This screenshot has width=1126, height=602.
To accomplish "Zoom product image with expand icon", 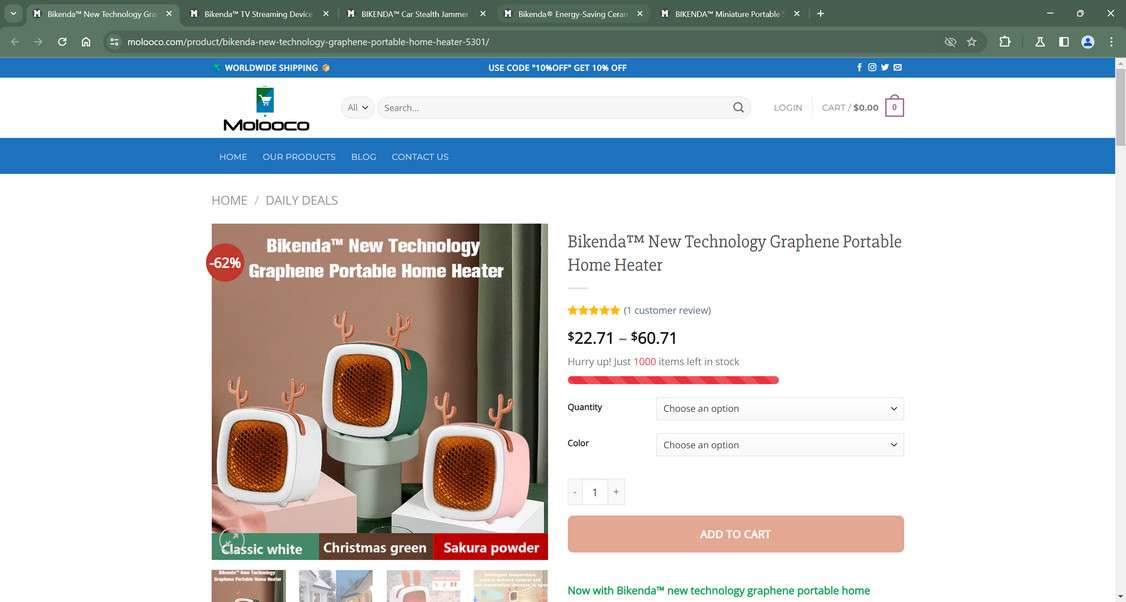I will click(231, 540).
